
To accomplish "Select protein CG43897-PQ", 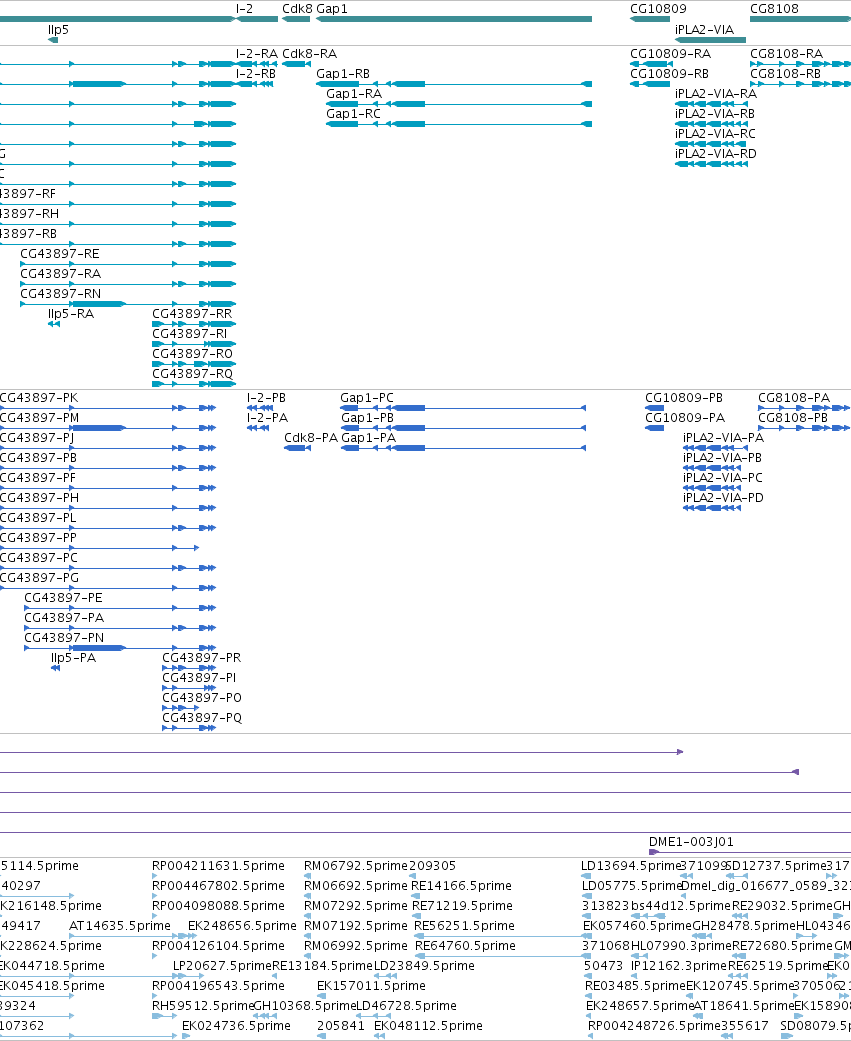I will [x=202, y=717].
